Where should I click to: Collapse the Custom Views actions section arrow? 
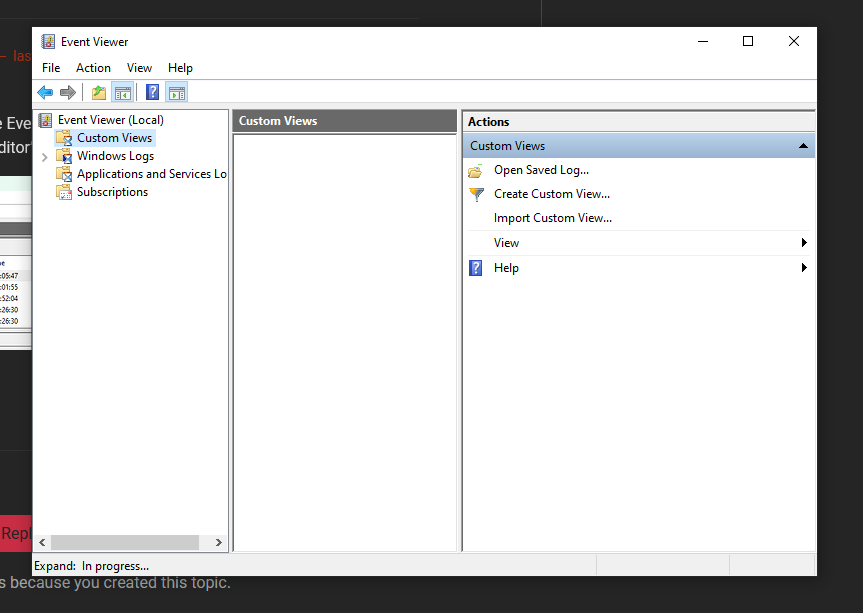[803, 146]
